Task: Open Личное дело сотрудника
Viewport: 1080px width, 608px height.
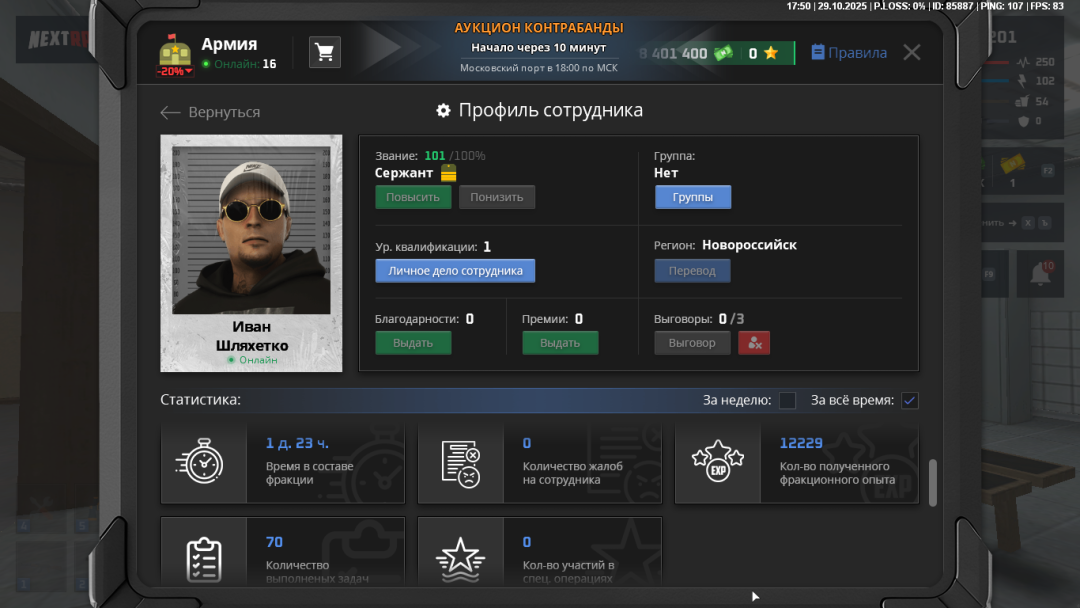Action: click(x=455, y=270)
